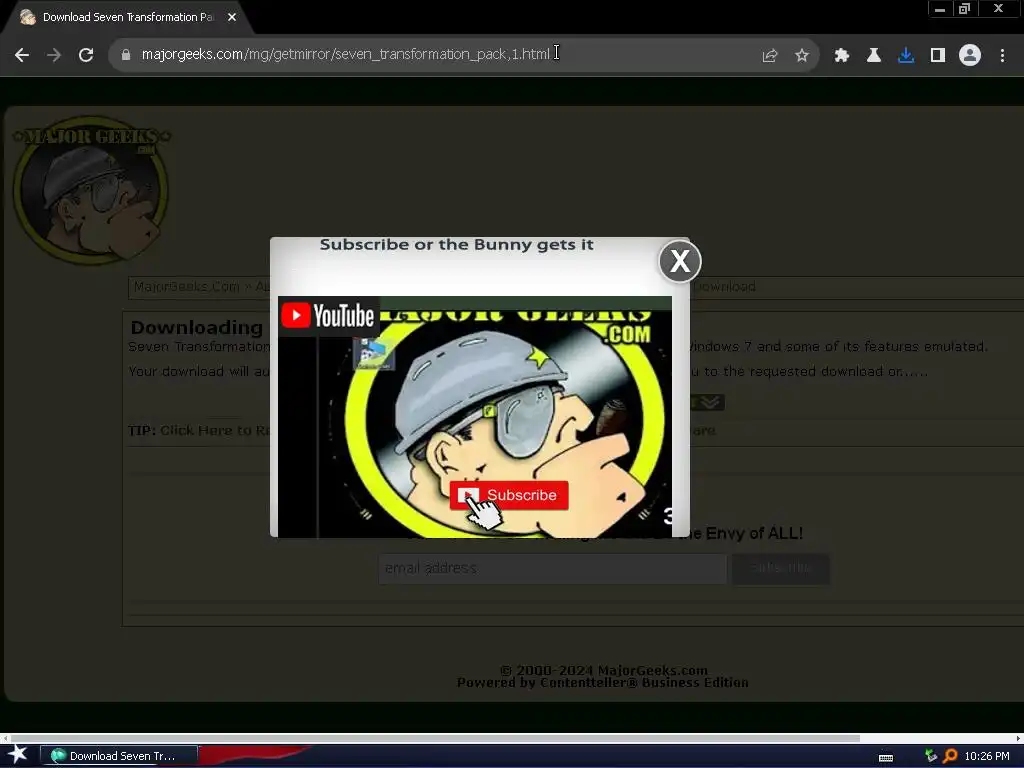
Task: Open the Extensions puzzle icon
Action: (841, 56)
